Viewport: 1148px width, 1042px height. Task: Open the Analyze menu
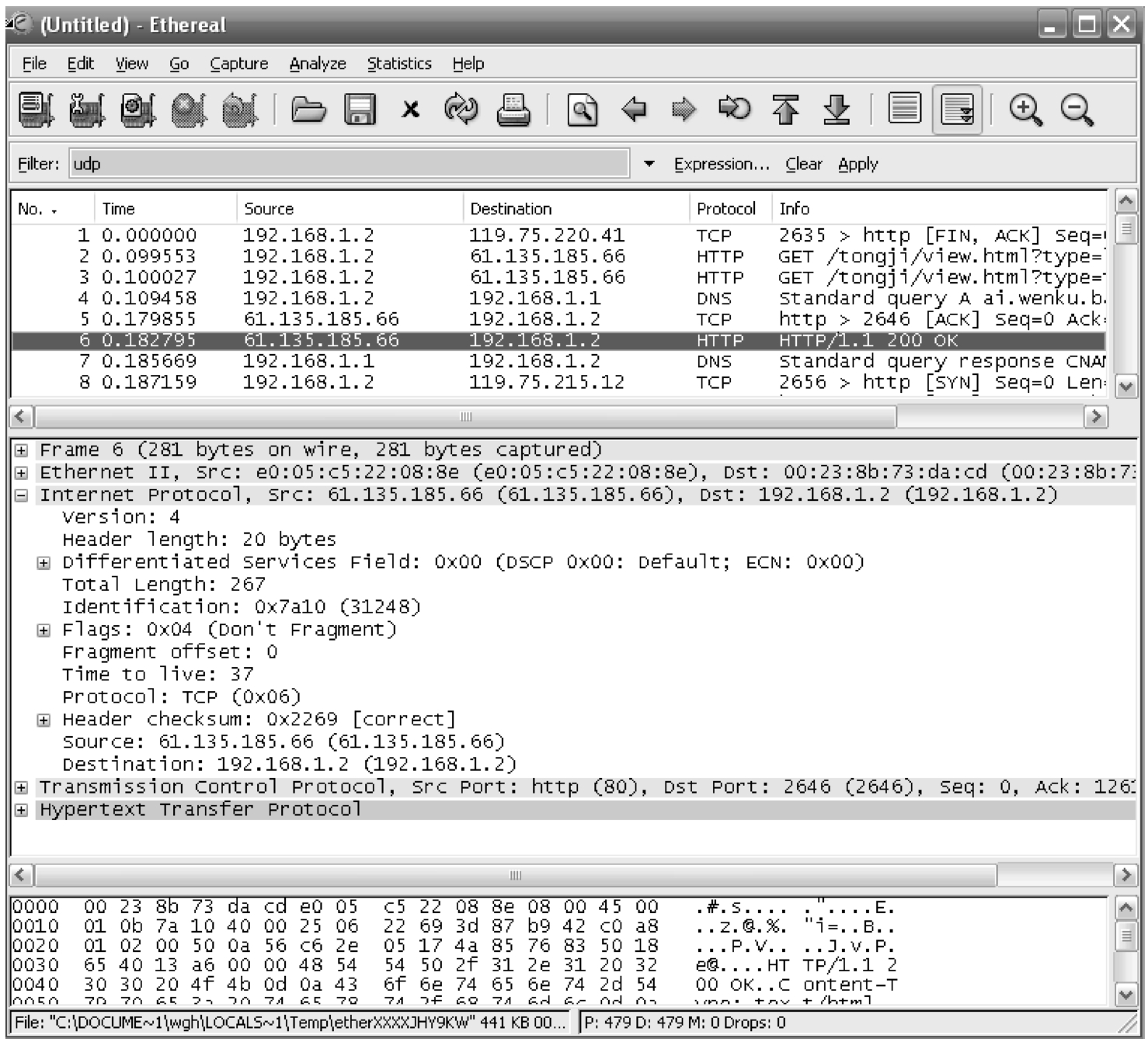point(317,64)
